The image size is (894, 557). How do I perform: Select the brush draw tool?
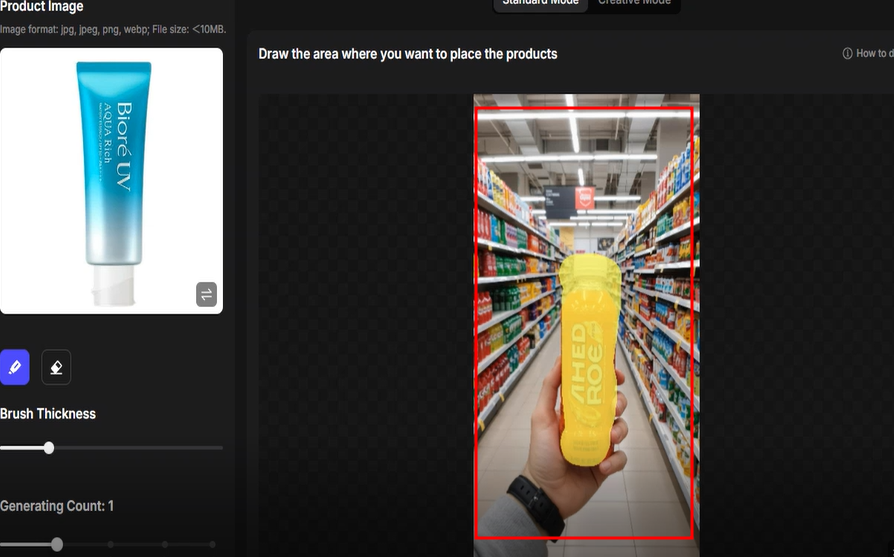(15, 367)
